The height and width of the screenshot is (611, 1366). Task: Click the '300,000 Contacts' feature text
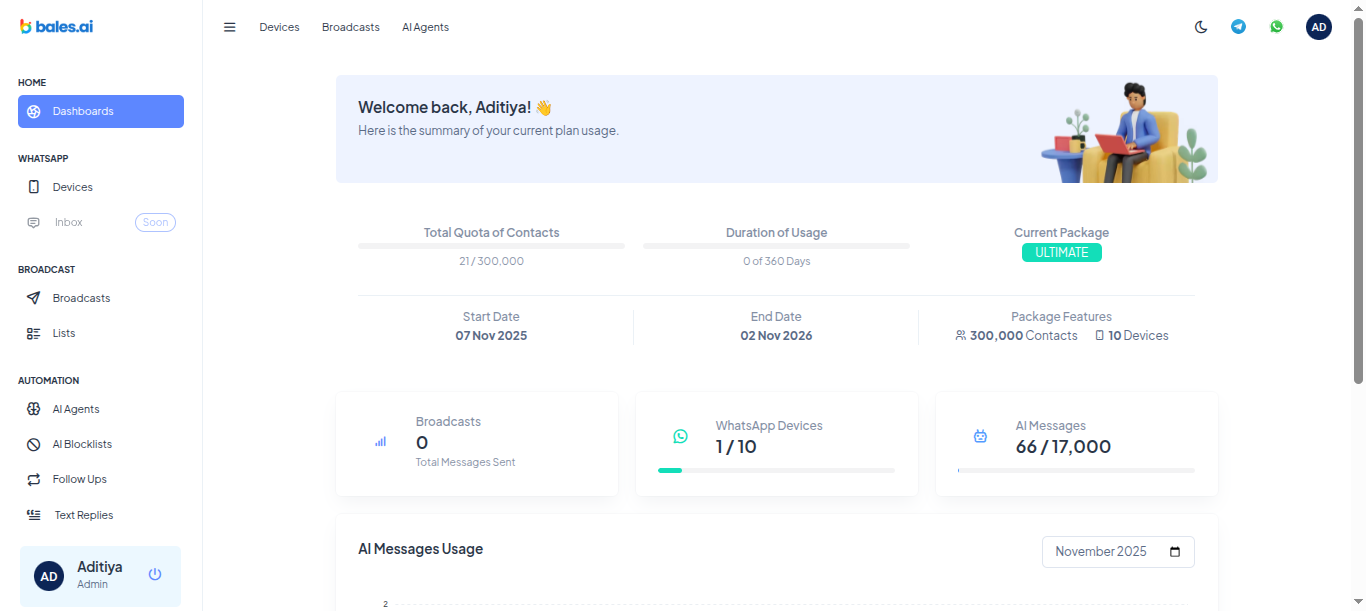point(1024,336)
